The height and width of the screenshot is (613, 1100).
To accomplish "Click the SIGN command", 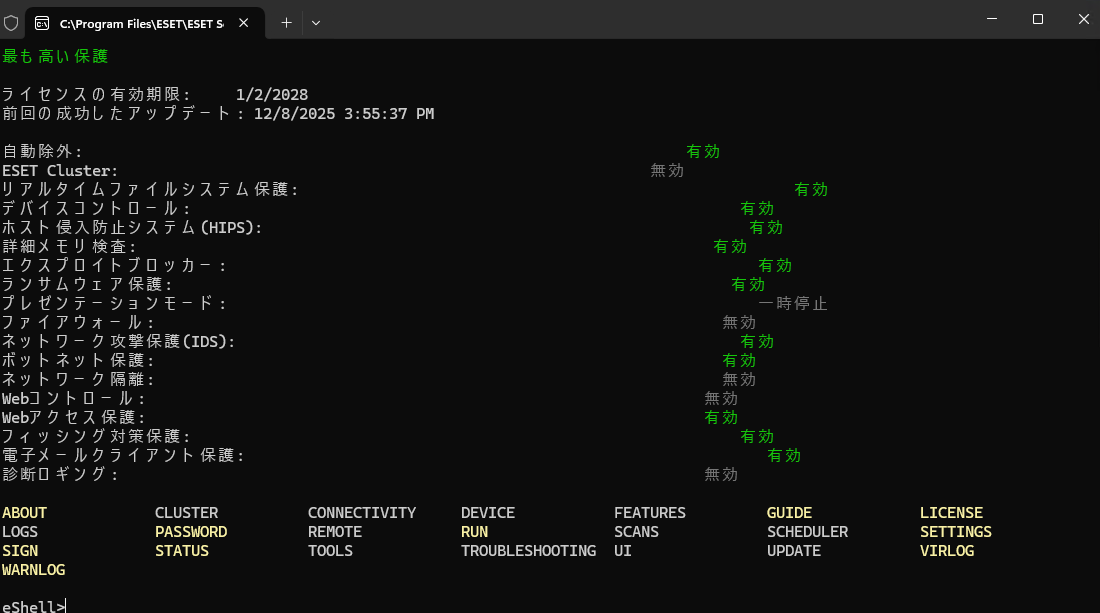I will click(x=20, y=551).
